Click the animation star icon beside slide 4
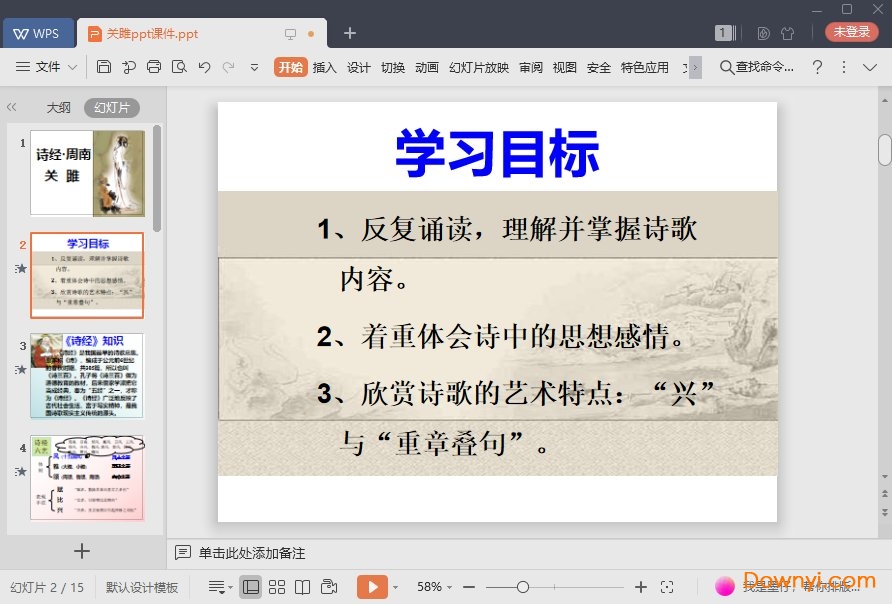The image size is (892, 604). [x=21, y=471]
